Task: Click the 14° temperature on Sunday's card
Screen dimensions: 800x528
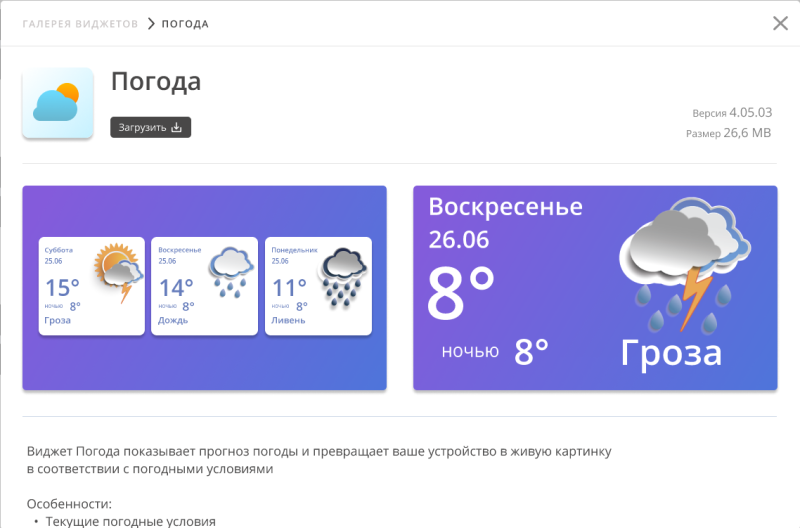Action: pos(176,288)
